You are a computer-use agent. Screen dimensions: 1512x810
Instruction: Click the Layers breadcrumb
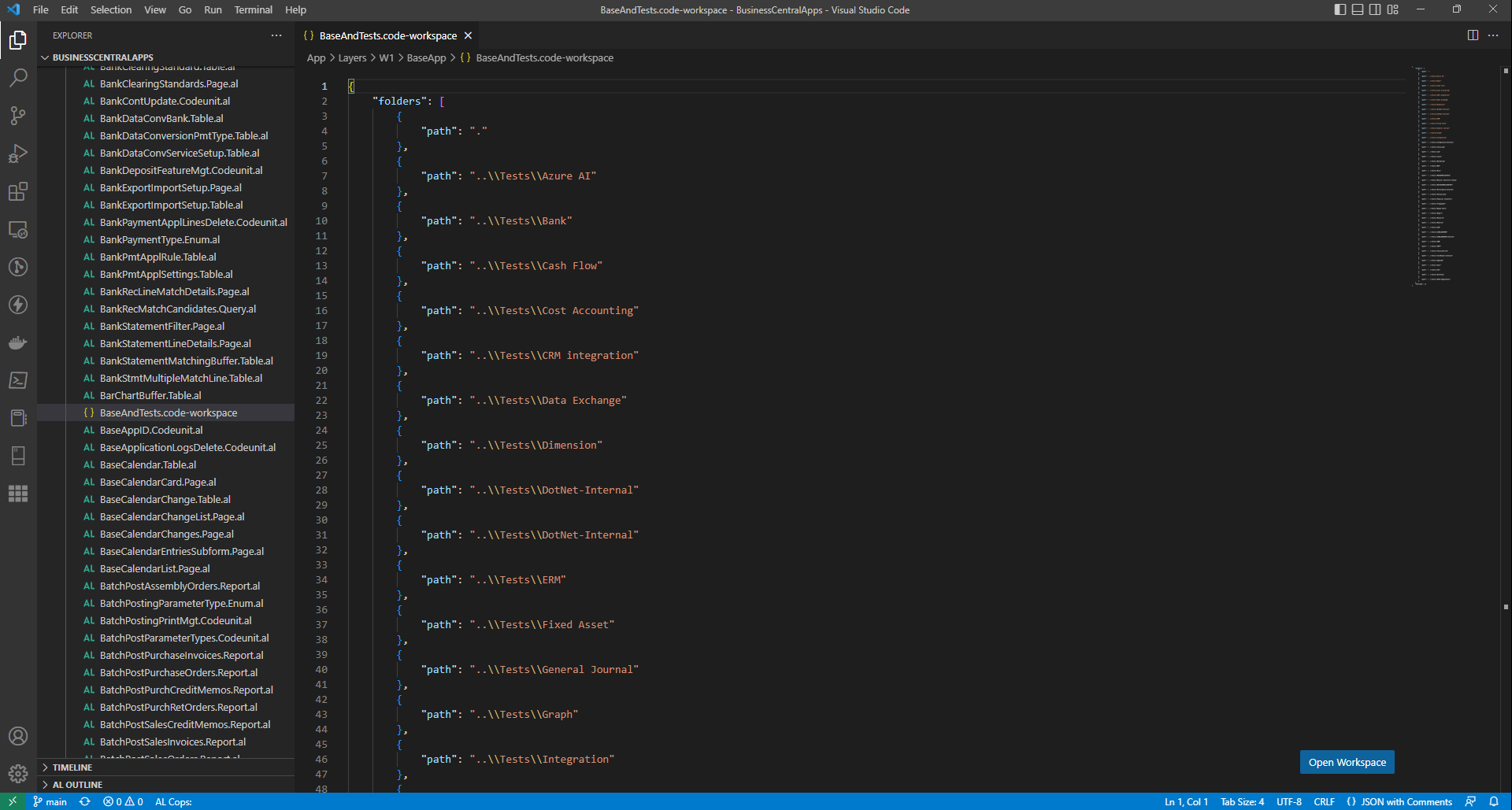tap(352, 58)
